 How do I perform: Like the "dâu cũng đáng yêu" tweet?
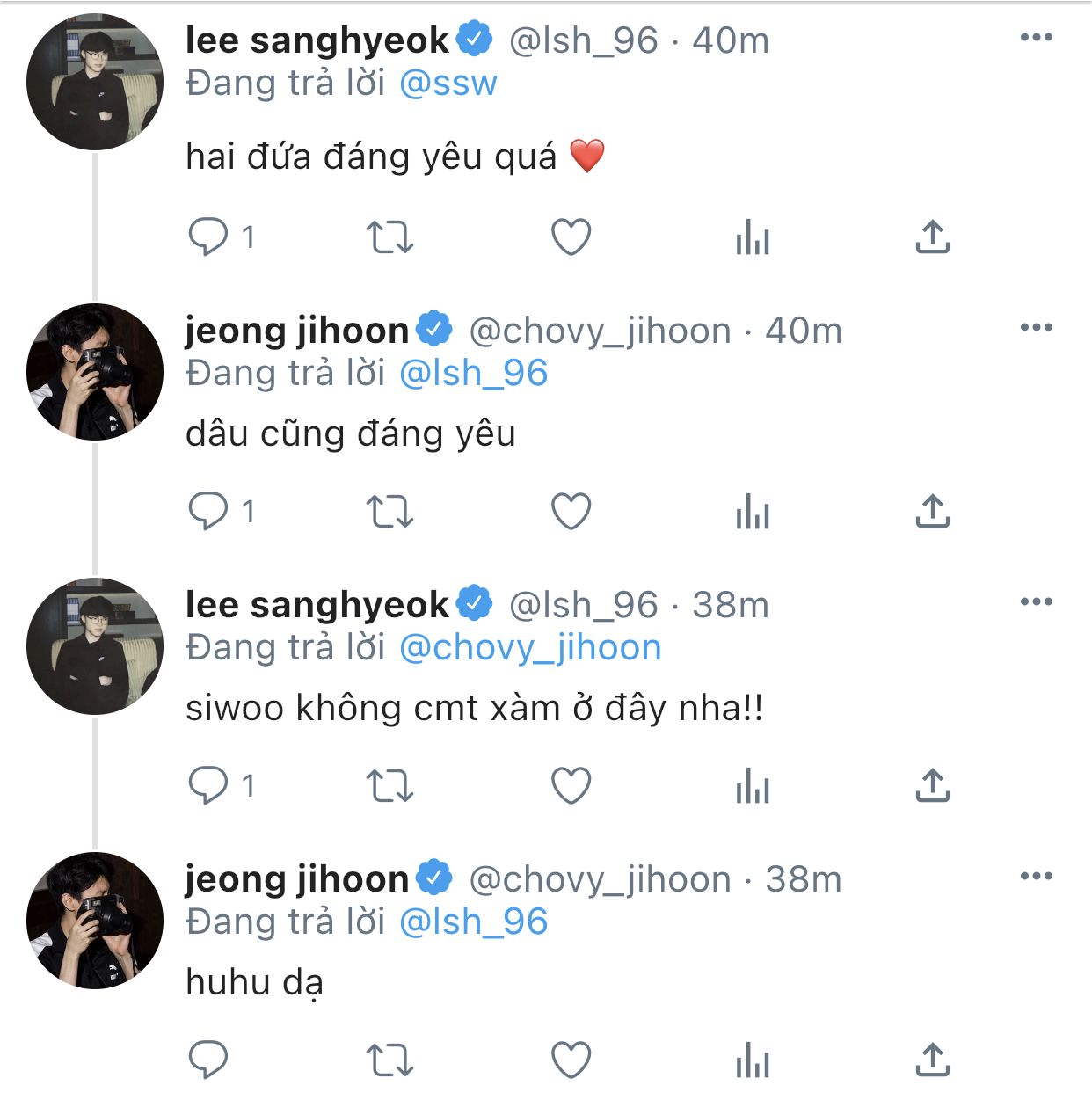571,511
